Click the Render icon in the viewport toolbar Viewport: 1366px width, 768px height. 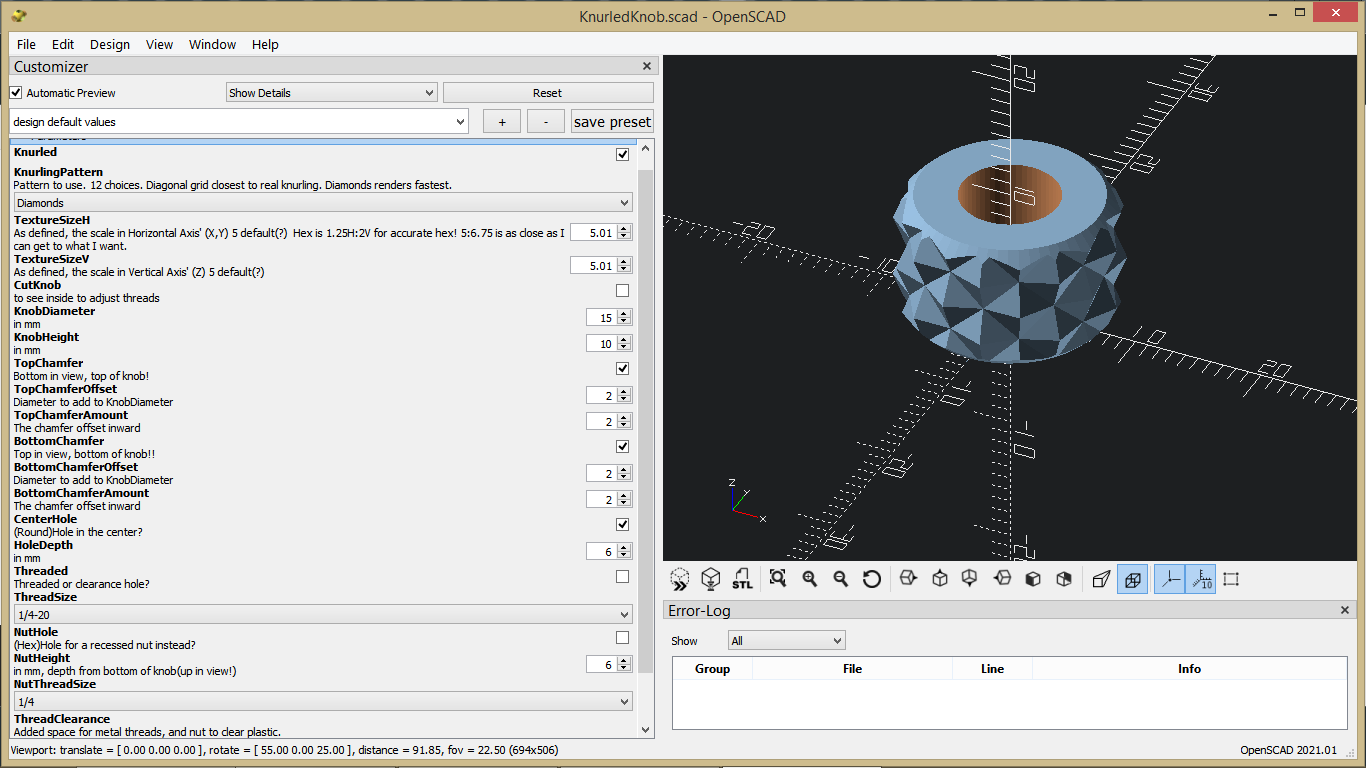click(x=712, y=579)
